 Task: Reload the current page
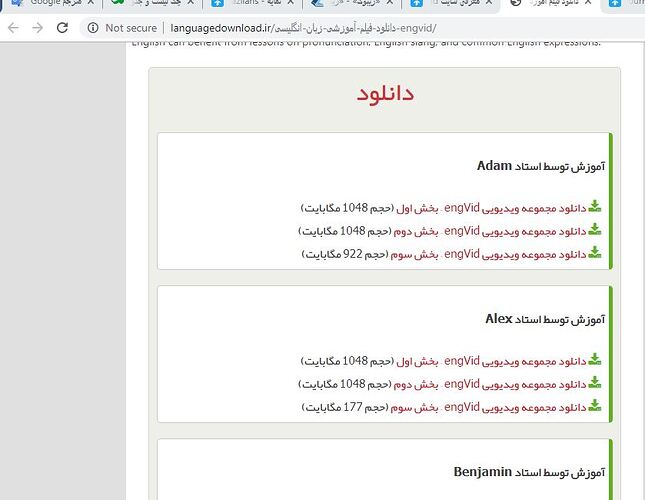coord(62,28)
